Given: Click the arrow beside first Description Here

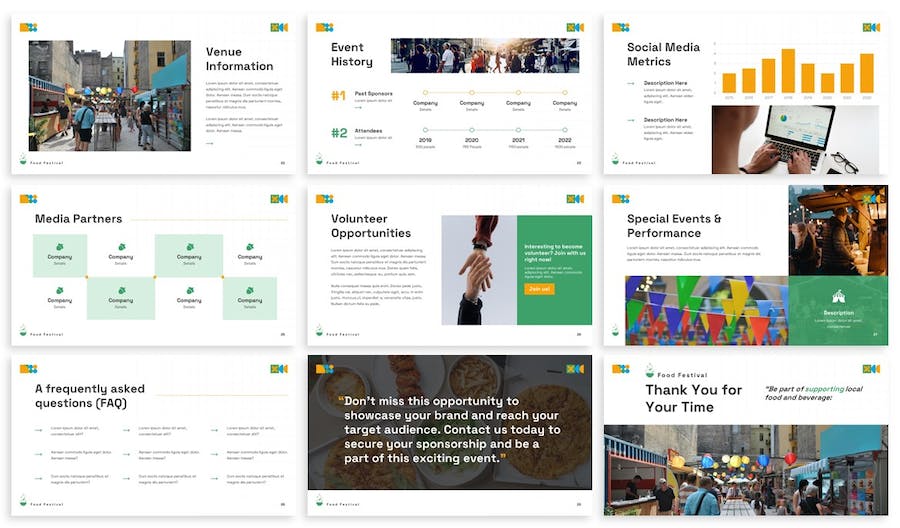Looking at the screenshot, I should 631,83.
